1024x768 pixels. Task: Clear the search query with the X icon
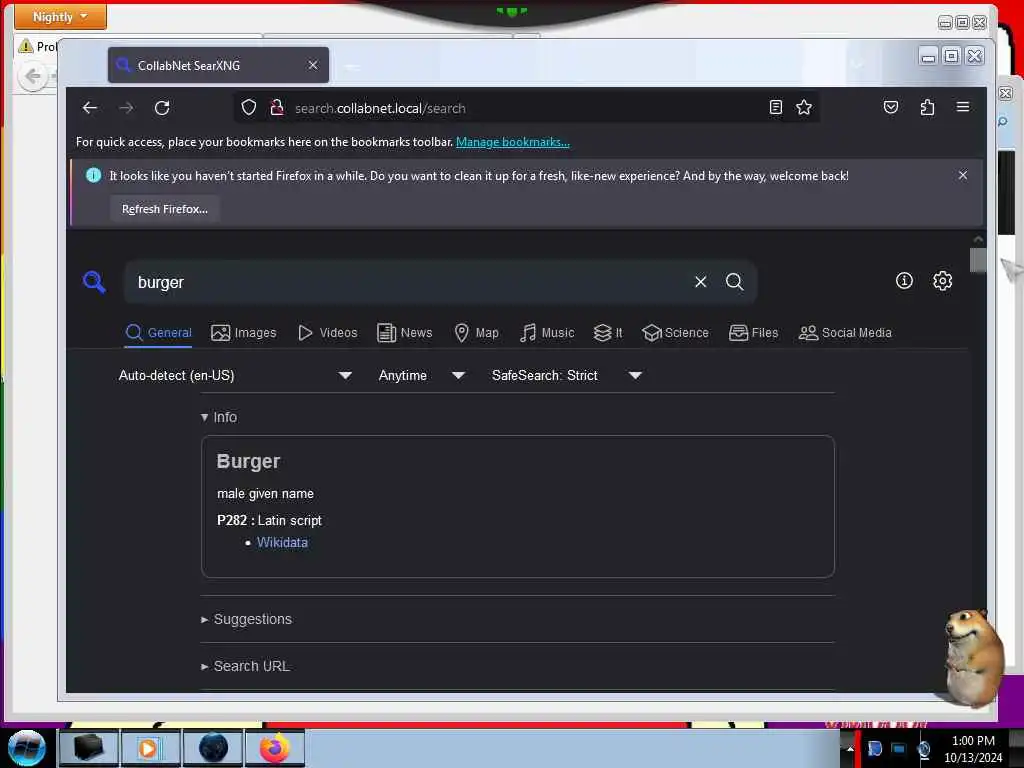[x=701, y=281]
